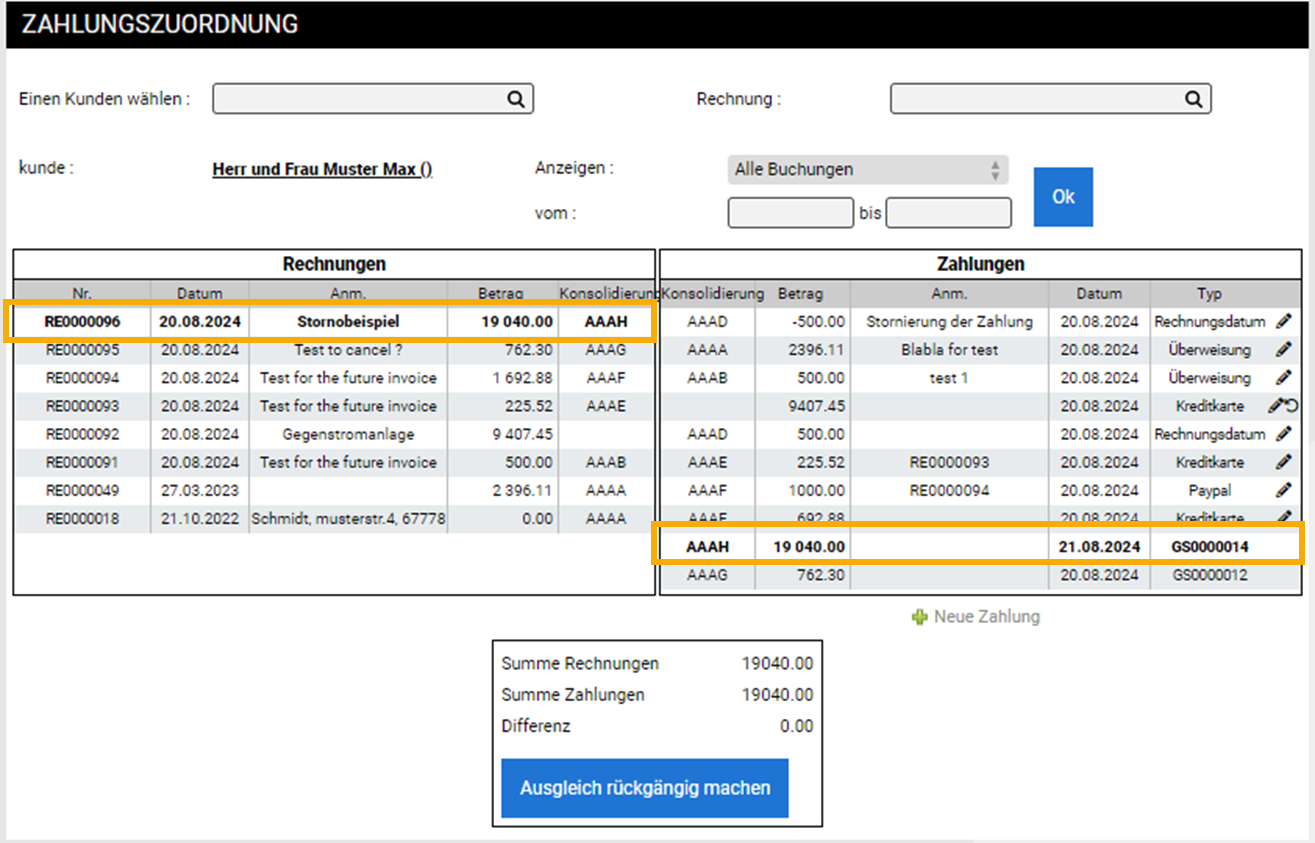
Task: Click Betrag column header in Rechnungen
Action: [x=500, y=294]
